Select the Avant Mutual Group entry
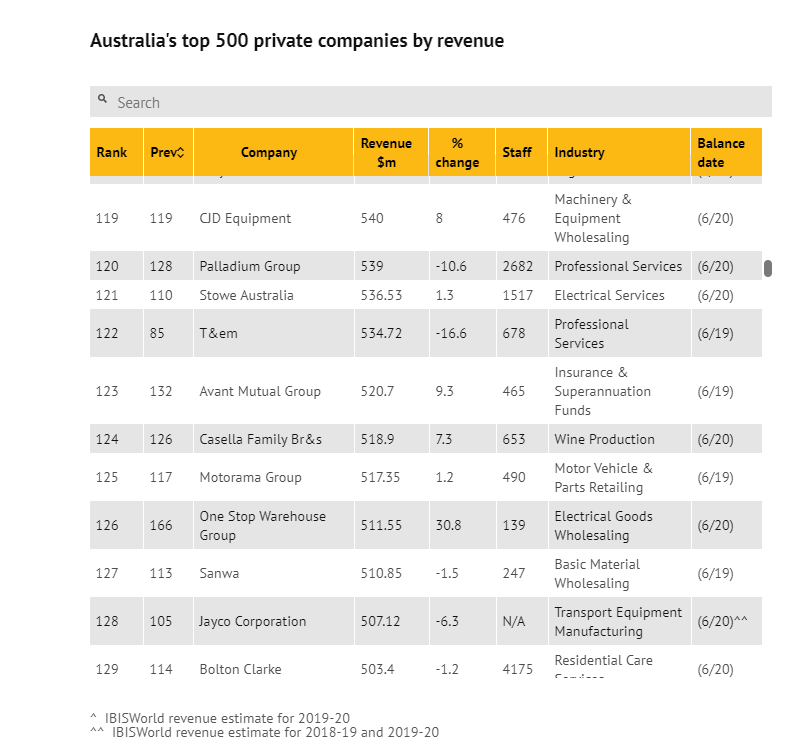Image resolution: width=788 pixels, height=753 pixels. [x=260, y=391]
